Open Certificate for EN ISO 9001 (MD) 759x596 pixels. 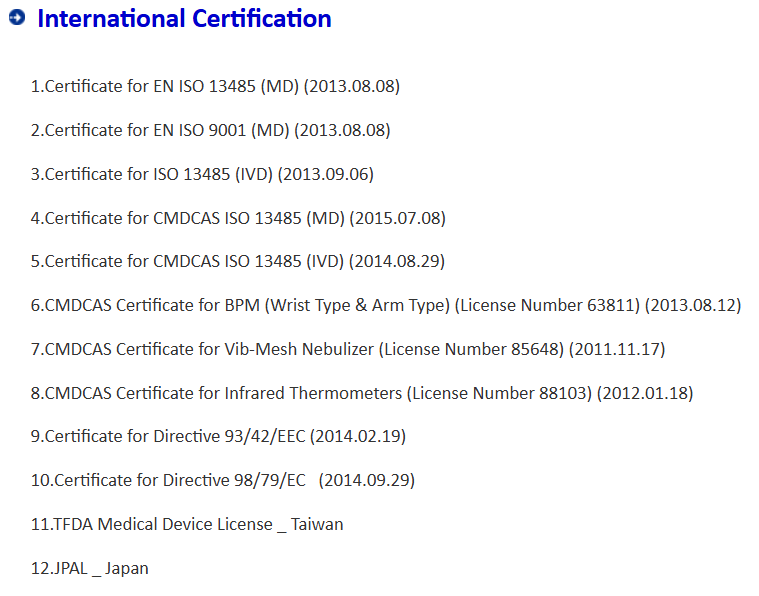click(211, 130)
